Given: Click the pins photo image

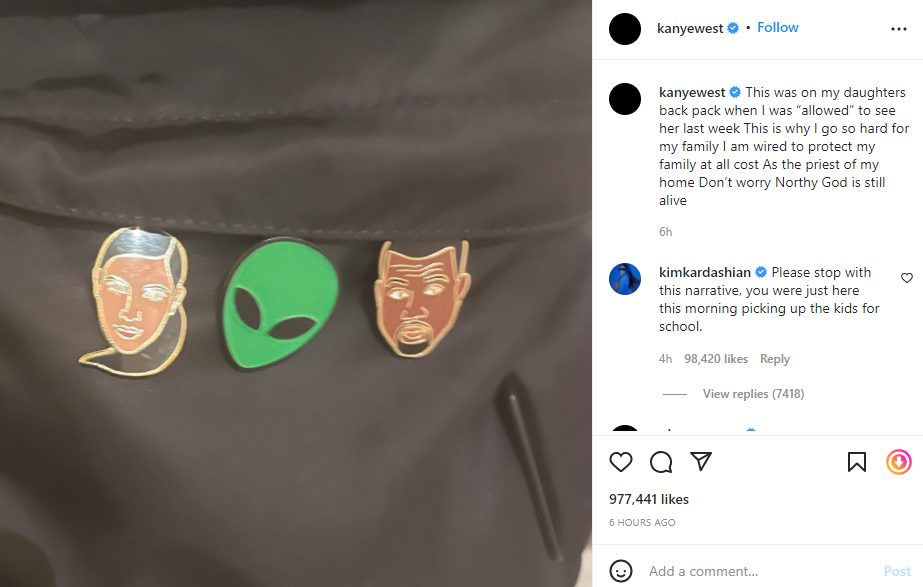Looking at the screenshot, I should point(296,293).
